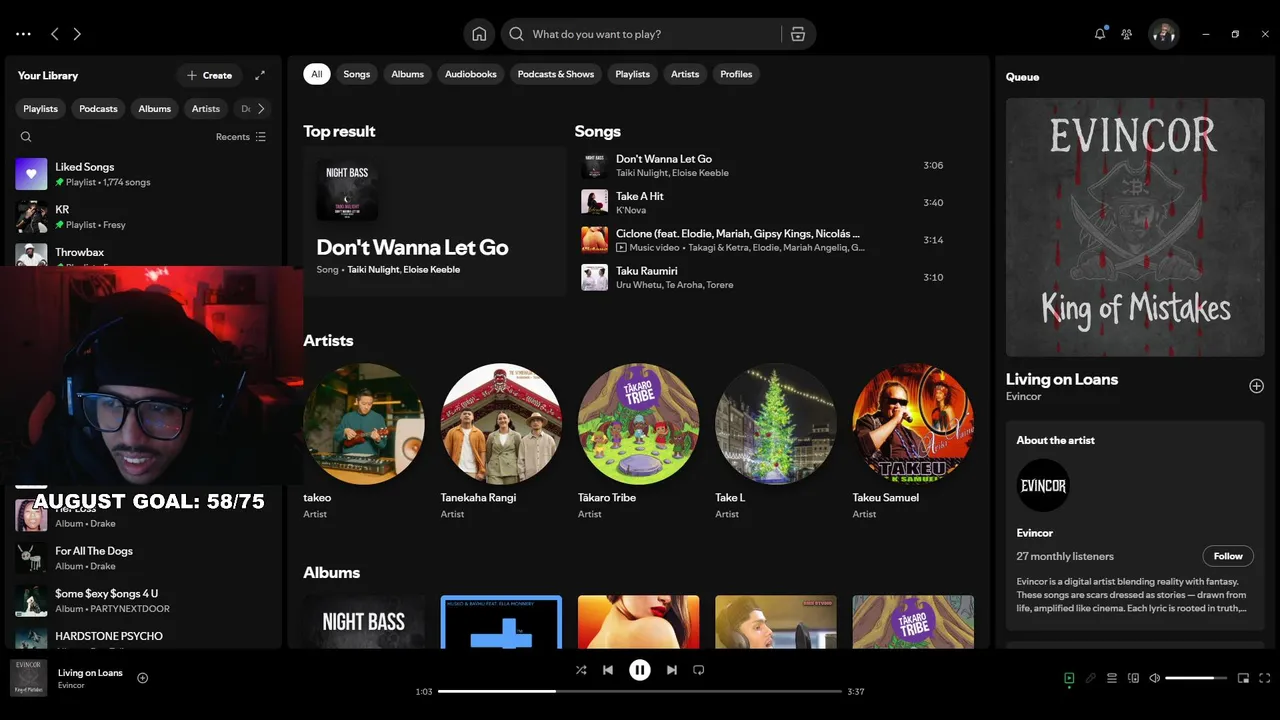Open Tanekaha Rangi artist thumbnail
This screenshot has height=720, width=1280.
coord(501,424)
